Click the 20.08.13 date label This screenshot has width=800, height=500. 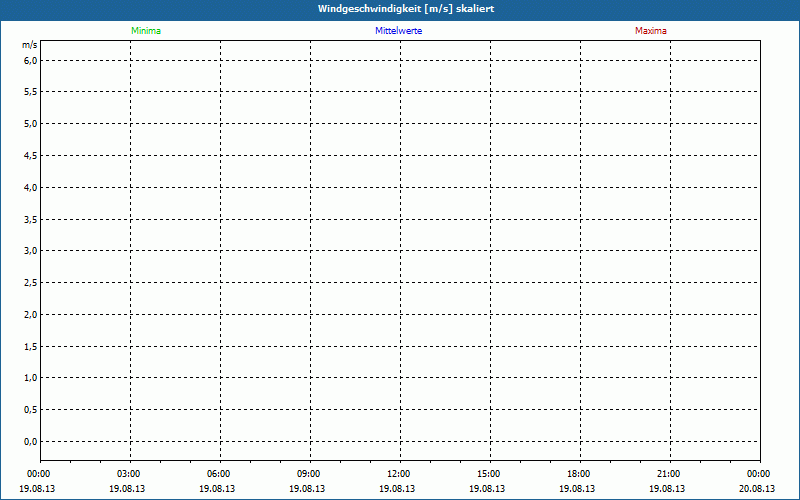757,488
